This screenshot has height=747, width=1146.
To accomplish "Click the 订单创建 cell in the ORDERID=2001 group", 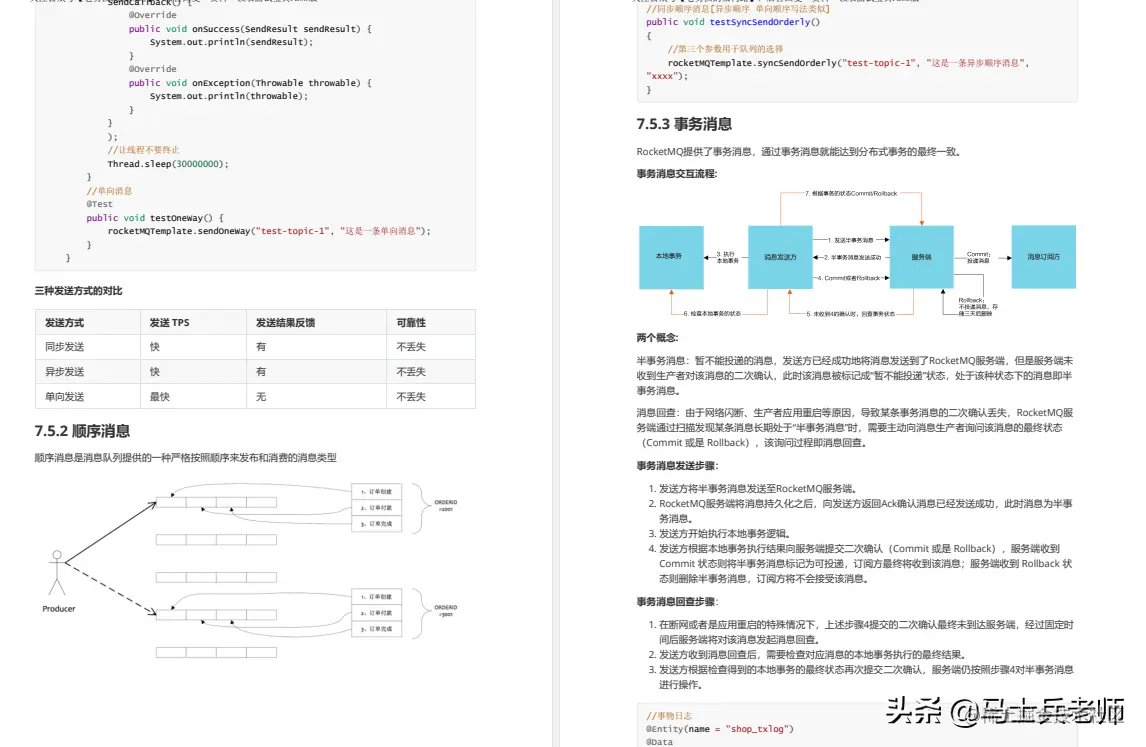I will coord(377,492).
